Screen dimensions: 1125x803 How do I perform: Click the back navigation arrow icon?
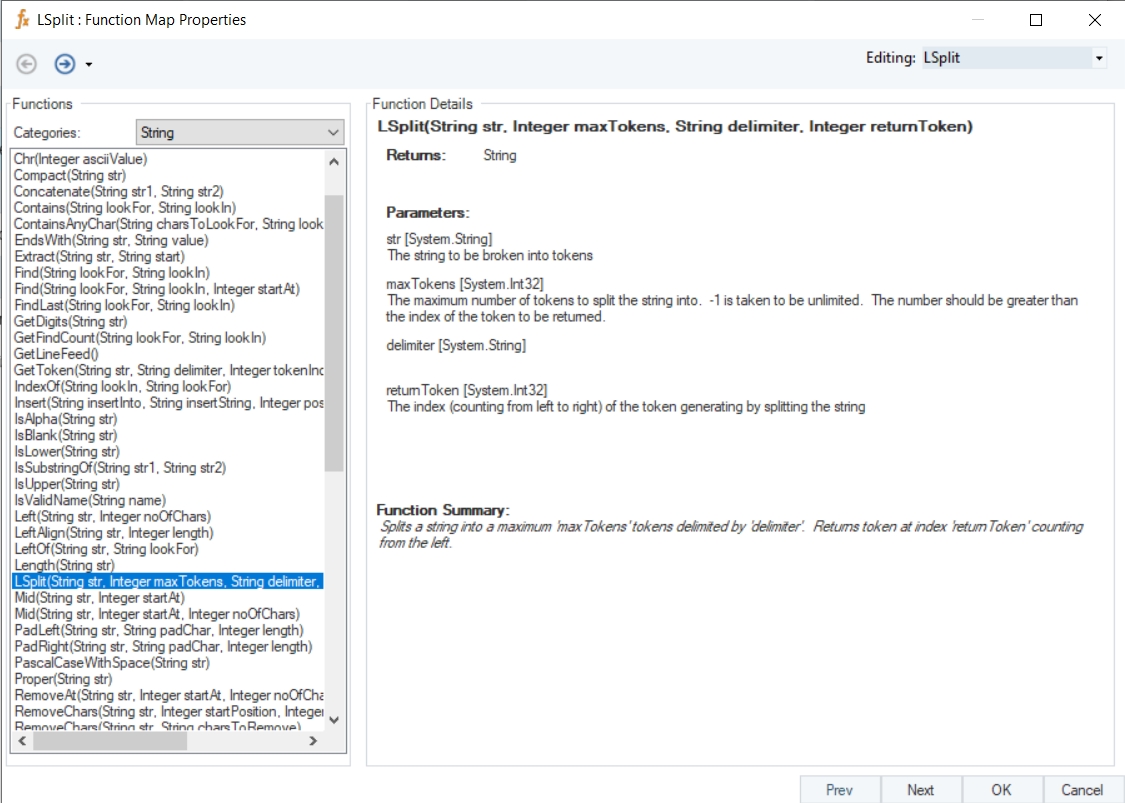click(x=27, y=64)
